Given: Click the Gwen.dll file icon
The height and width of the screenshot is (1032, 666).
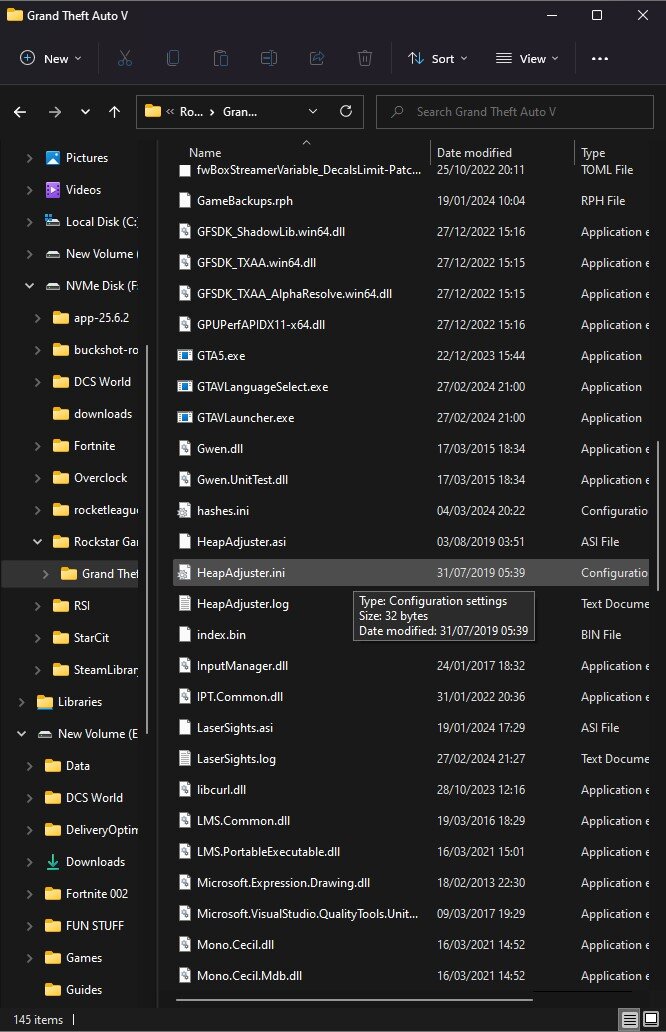Looking at the screenshot, I should 185,448.
